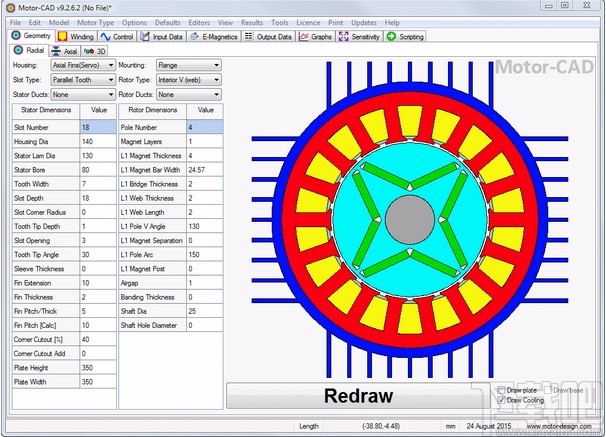
Task: Open the Scripting tab
Action: pos(405,37)
